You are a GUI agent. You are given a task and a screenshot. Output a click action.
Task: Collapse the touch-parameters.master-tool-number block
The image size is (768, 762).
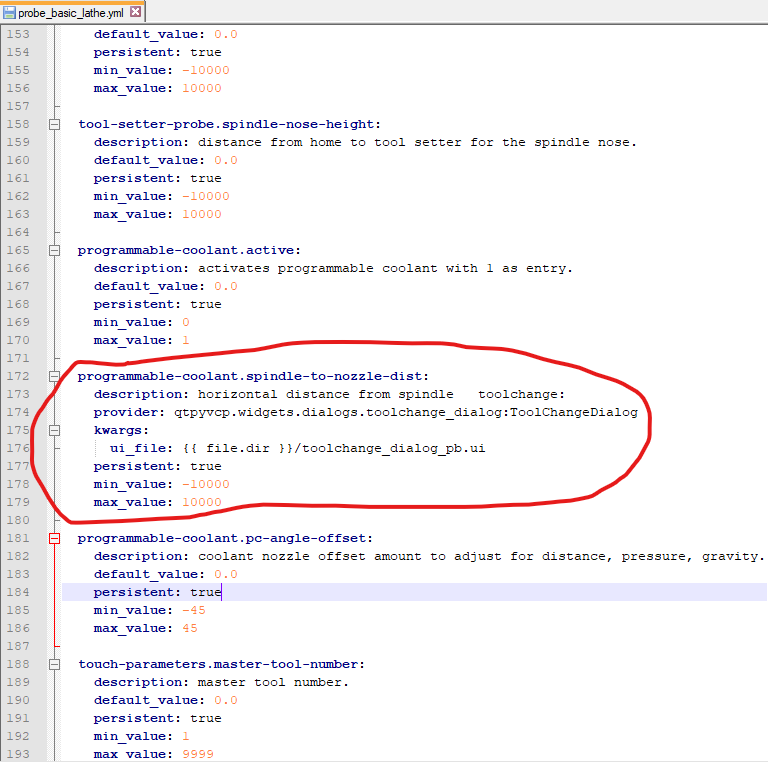(x=54, y=664)
